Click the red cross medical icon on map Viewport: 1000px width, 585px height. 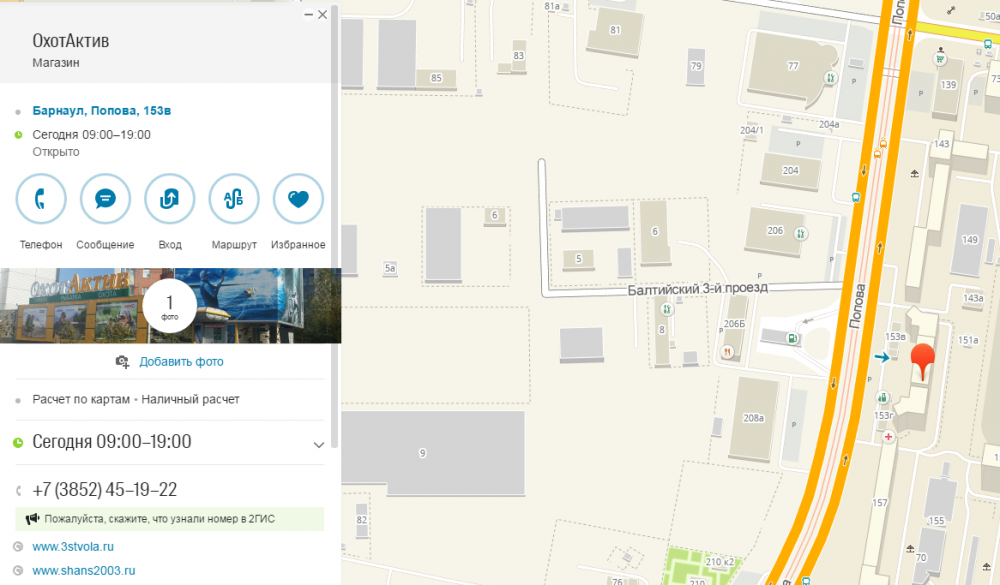pos(888,437)
